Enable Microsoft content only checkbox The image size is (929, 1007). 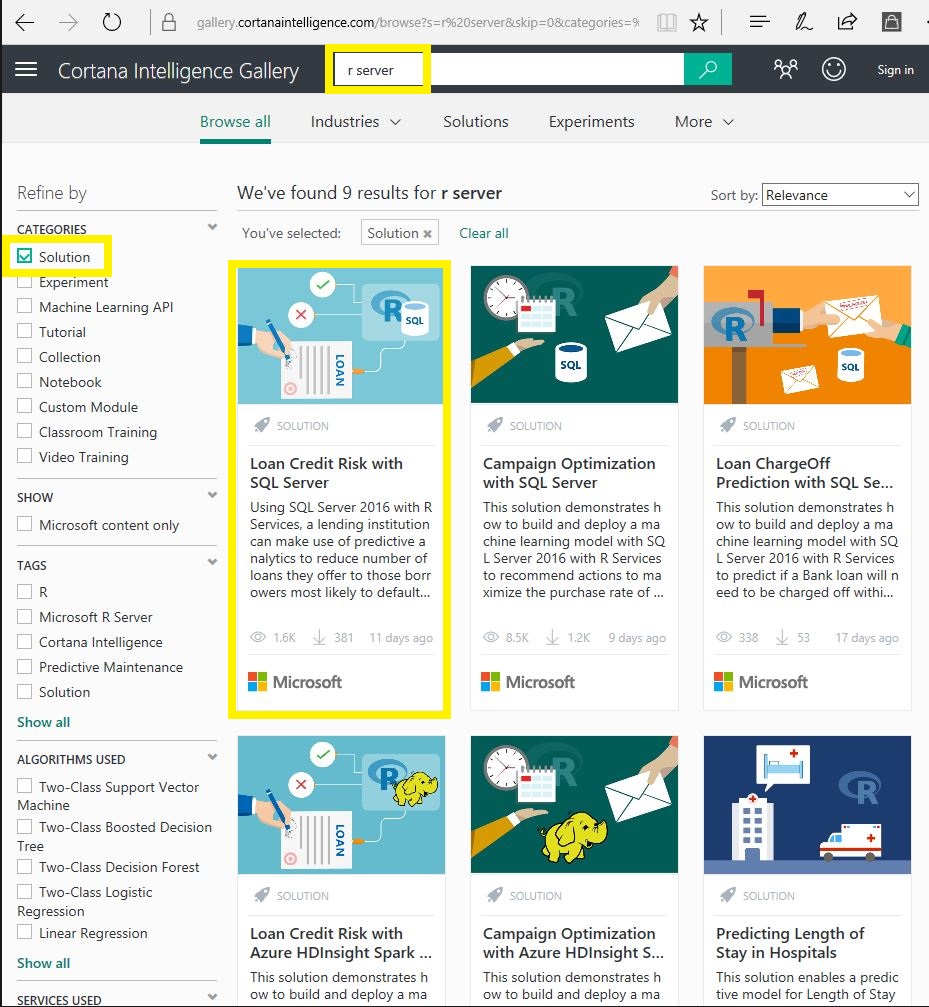(x=24, y=524)
